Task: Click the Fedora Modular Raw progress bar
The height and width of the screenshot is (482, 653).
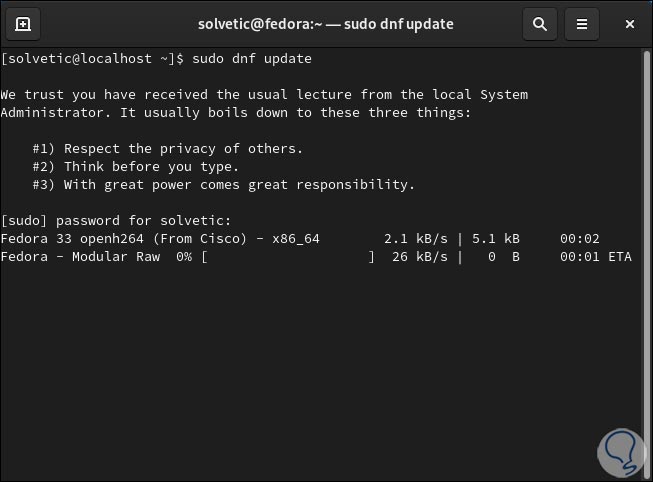Action: (x=287, y=257)
